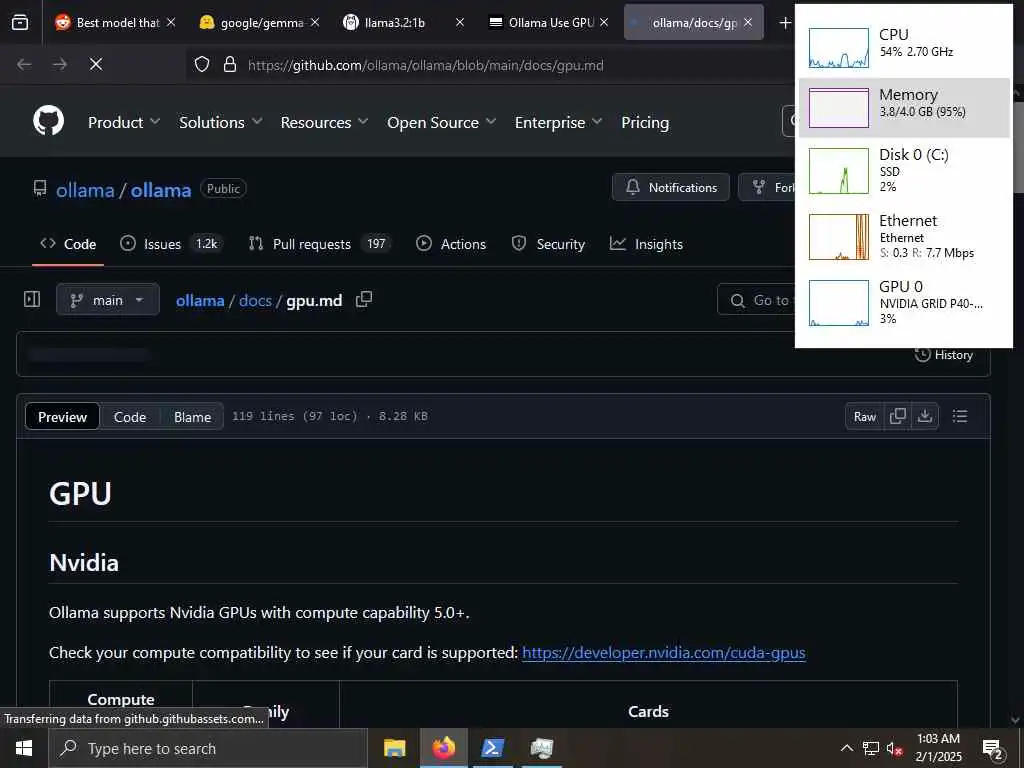Open the Security tab

(x=549, y=244)
